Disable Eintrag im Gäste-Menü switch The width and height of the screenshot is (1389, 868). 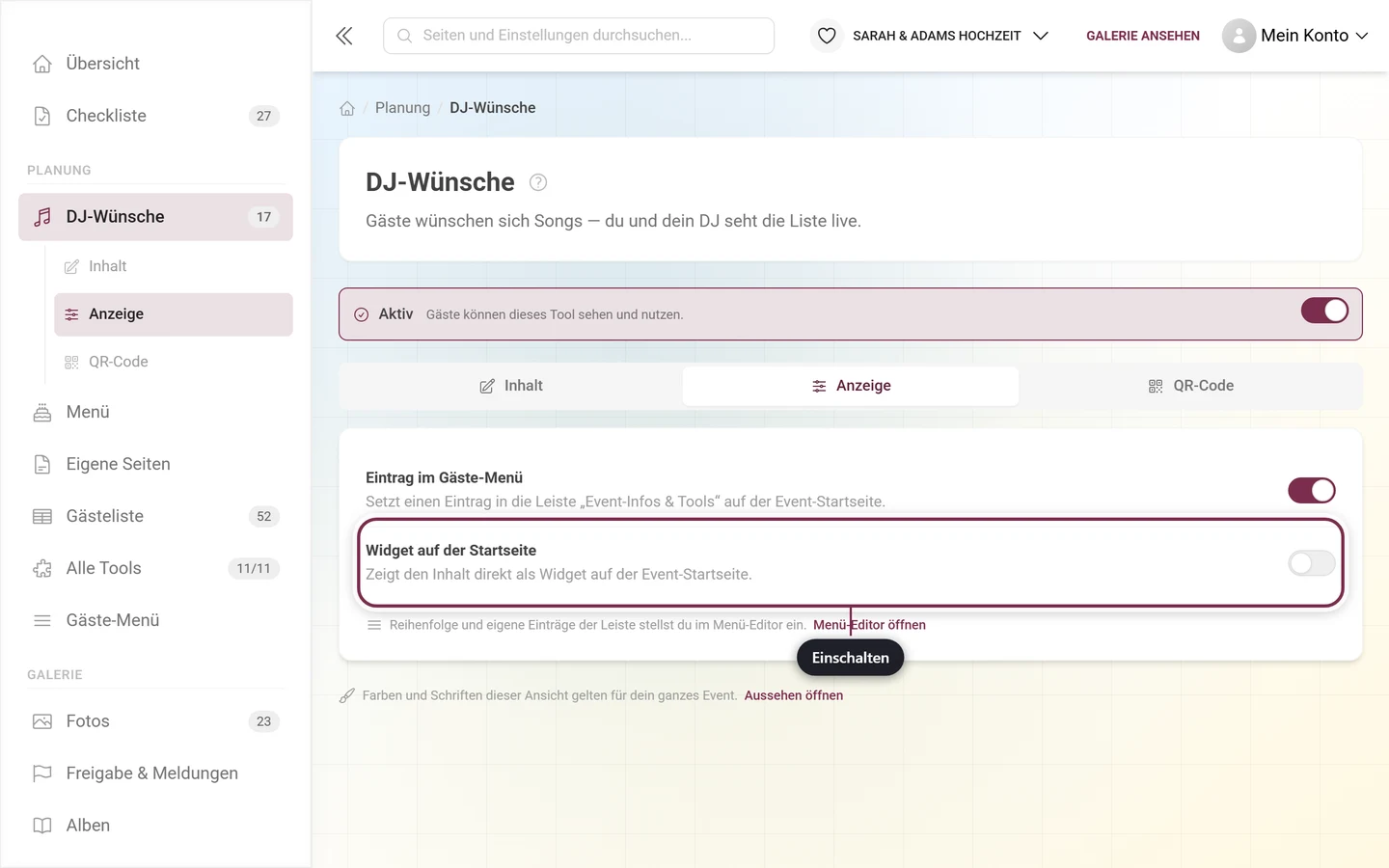pos(1312,490)
